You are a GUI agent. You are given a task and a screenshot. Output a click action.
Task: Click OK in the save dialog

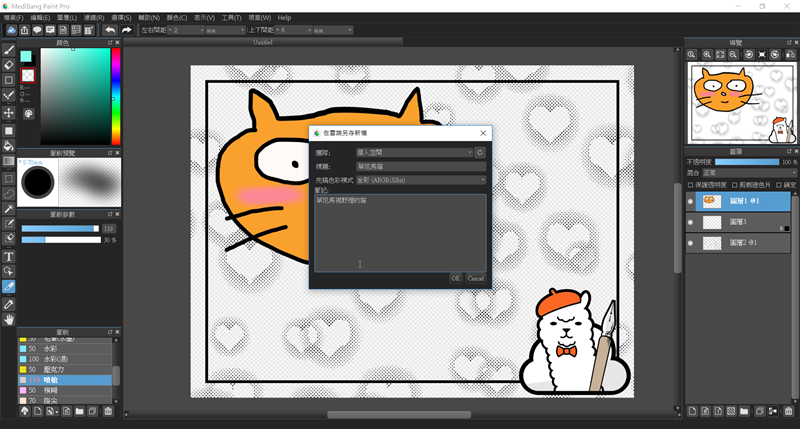pyautogui.click(x=455, y=278)
